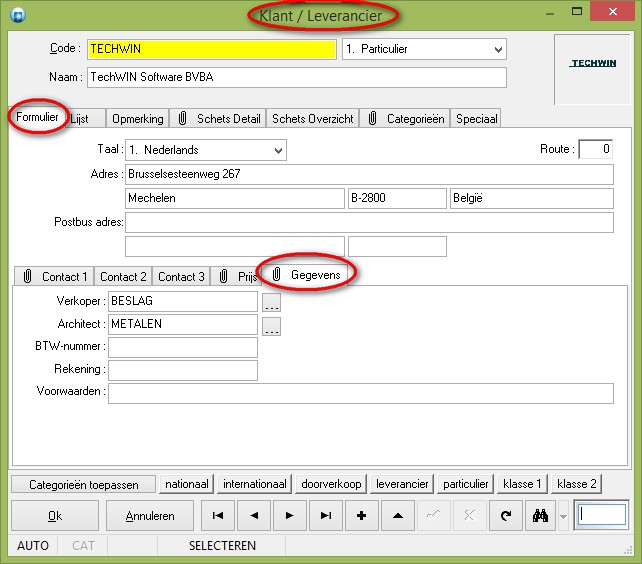Expand search options arrow next to binoculars
This screenshot has width=642, height=564.
pyautogui.click(x=563, y=516)
